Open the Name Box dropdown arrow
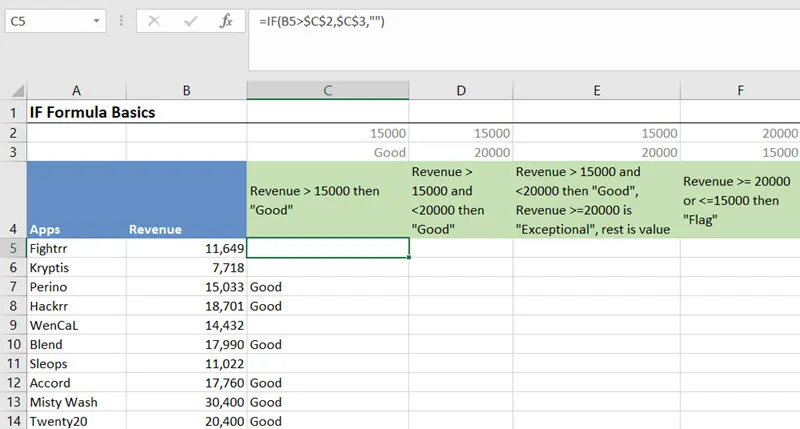The width and height of the screenshot is (800, 429). click(95, 21)
